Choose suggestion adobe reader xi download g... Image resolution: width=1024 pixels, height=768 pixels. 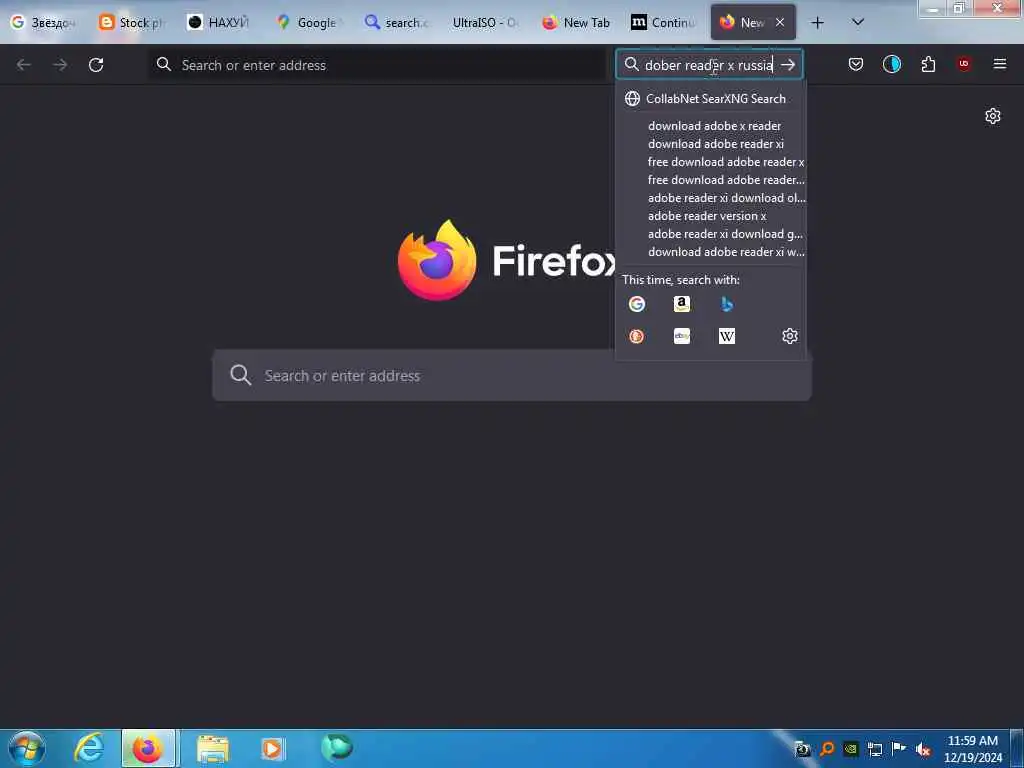(x=725, y=234)
